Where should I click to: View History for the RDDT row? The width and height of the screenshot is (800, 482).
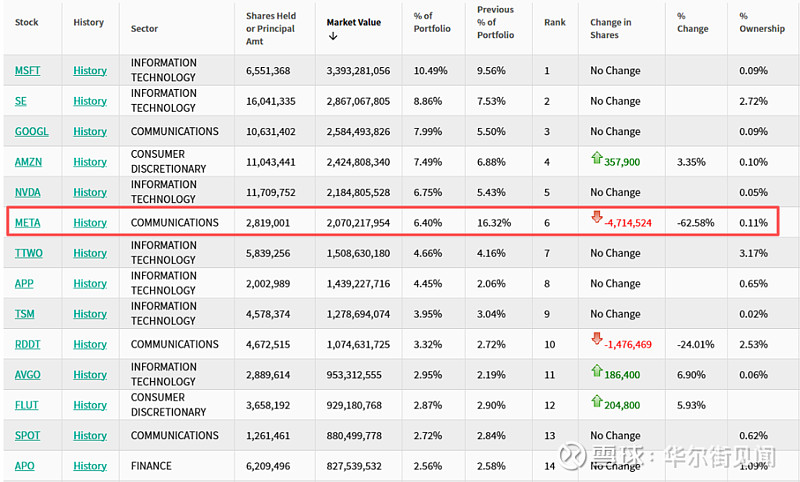[90, 344]
